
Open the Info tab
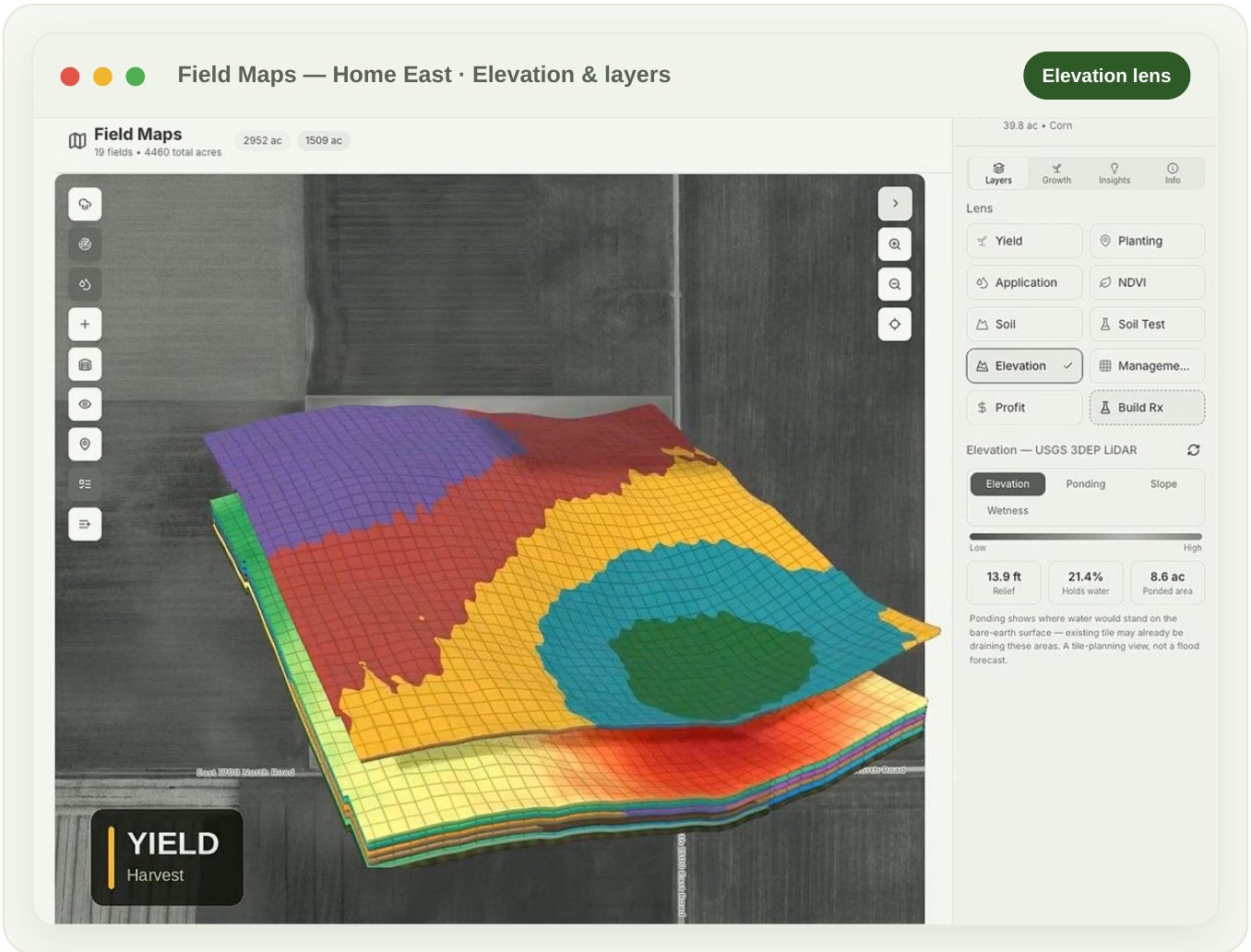pos(1173,173)
